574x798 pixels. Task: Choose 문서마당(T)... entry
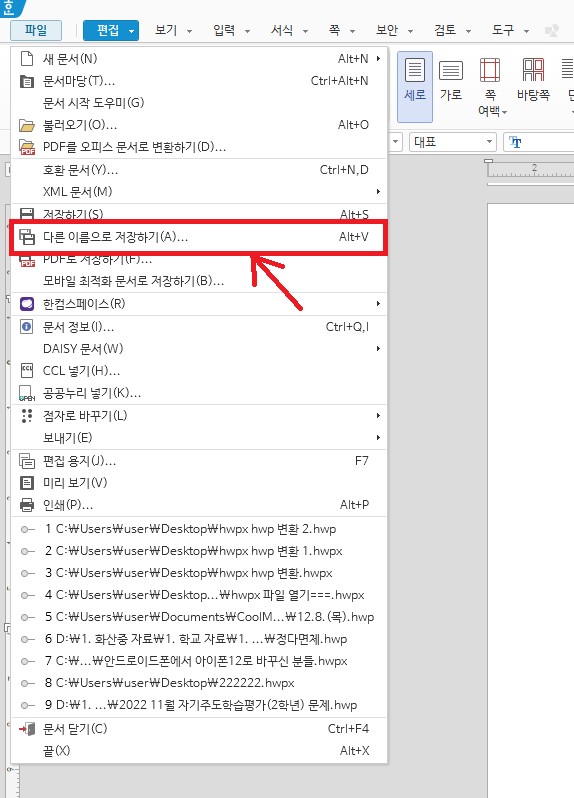tap(199, 81)
